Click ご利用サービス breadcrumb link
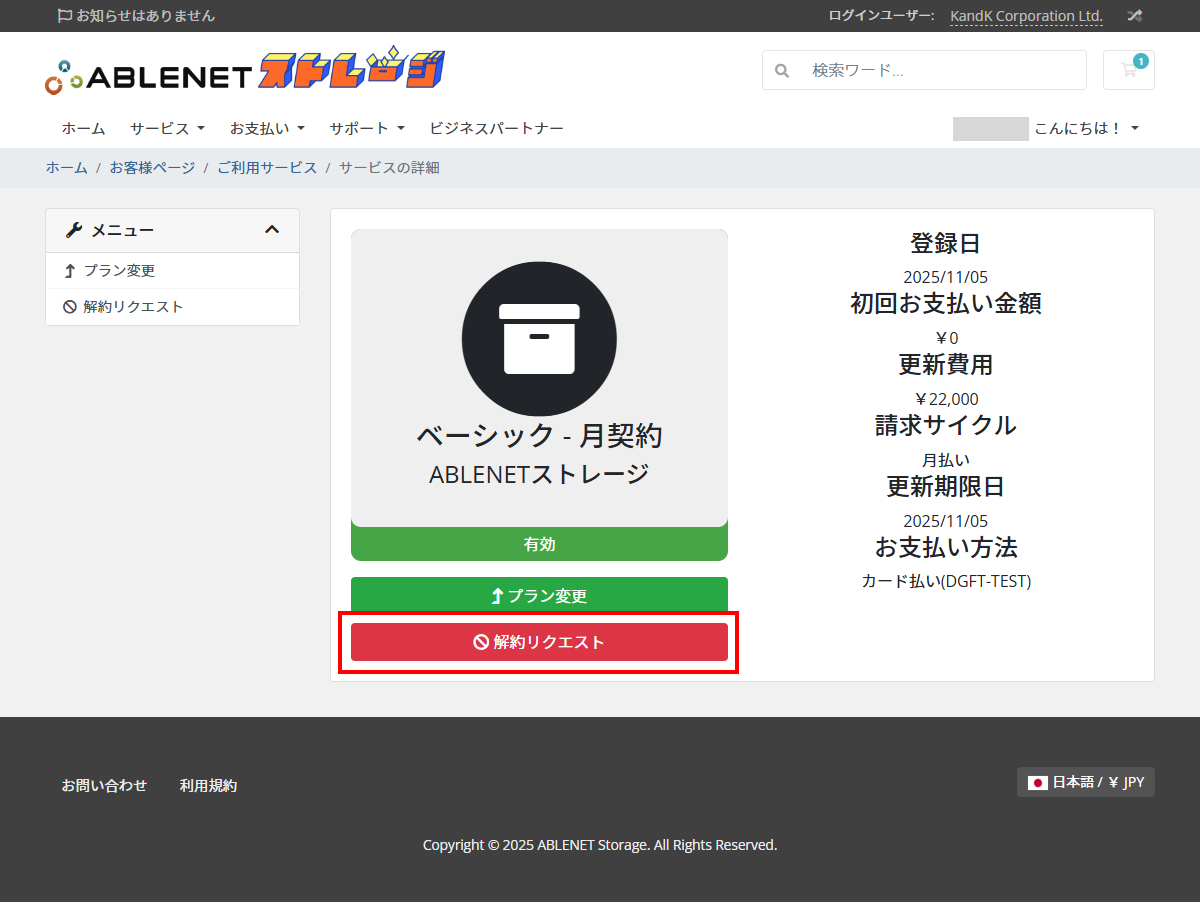The width and height of the screenshot is (1200, 902). pos(267,168)
